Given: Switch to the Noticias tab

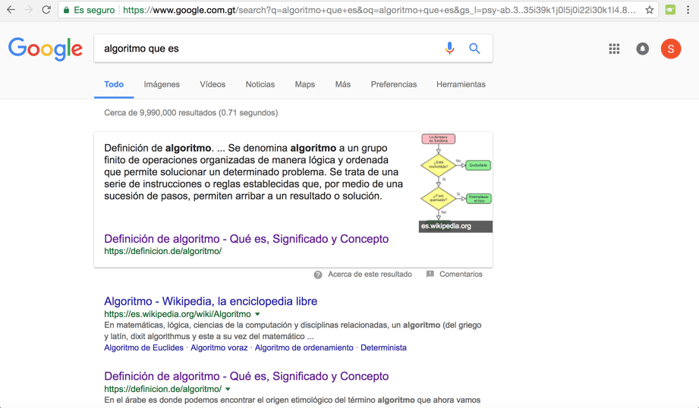Looking at the screenshot, I should tap(260, 84).
